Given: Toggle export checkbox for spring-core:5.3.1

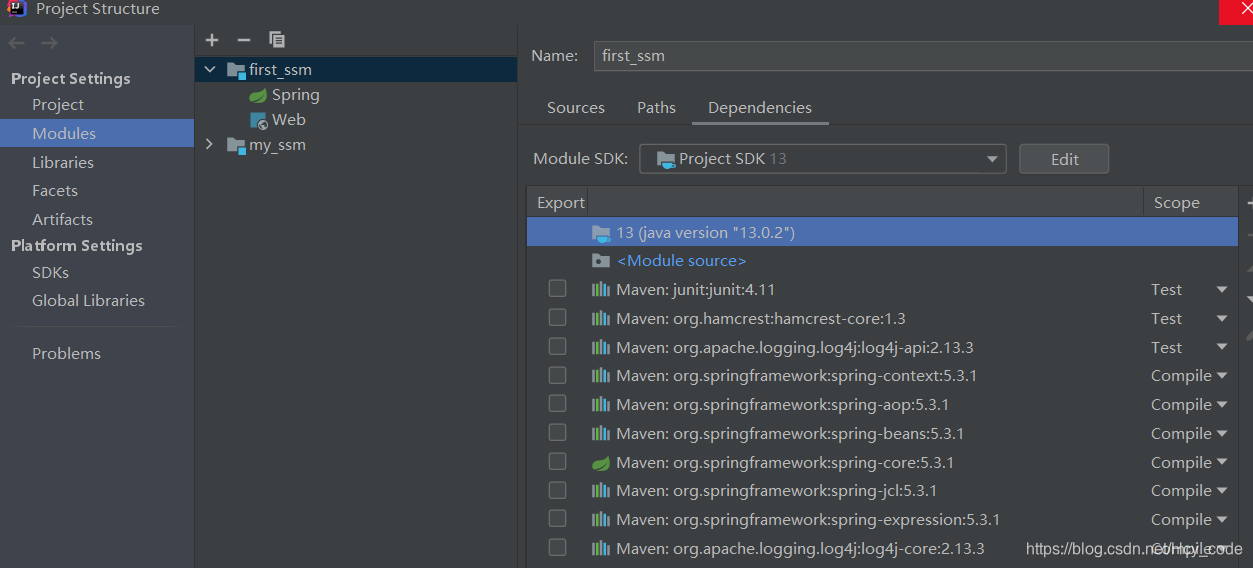Looking at the screenshot, I should (557, 462).
